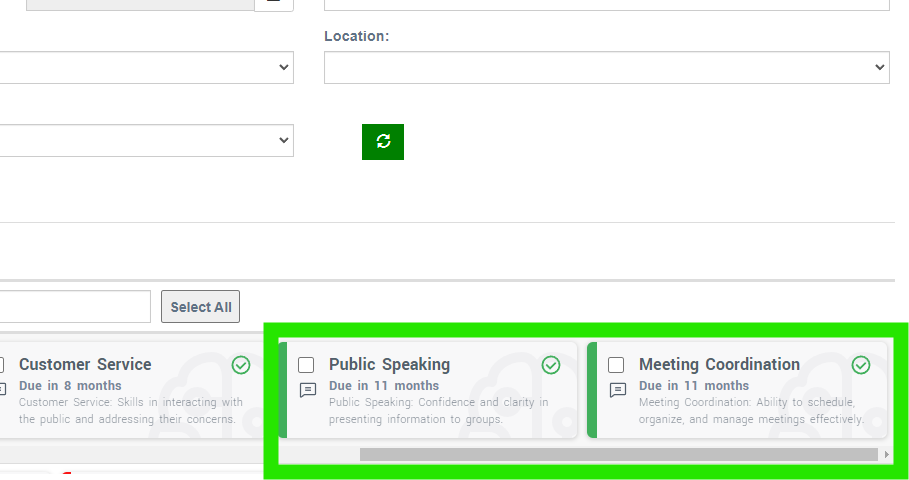Click Public Speaking description text
Viewport: 909px width, 480px height.
[x=438, y=410]
